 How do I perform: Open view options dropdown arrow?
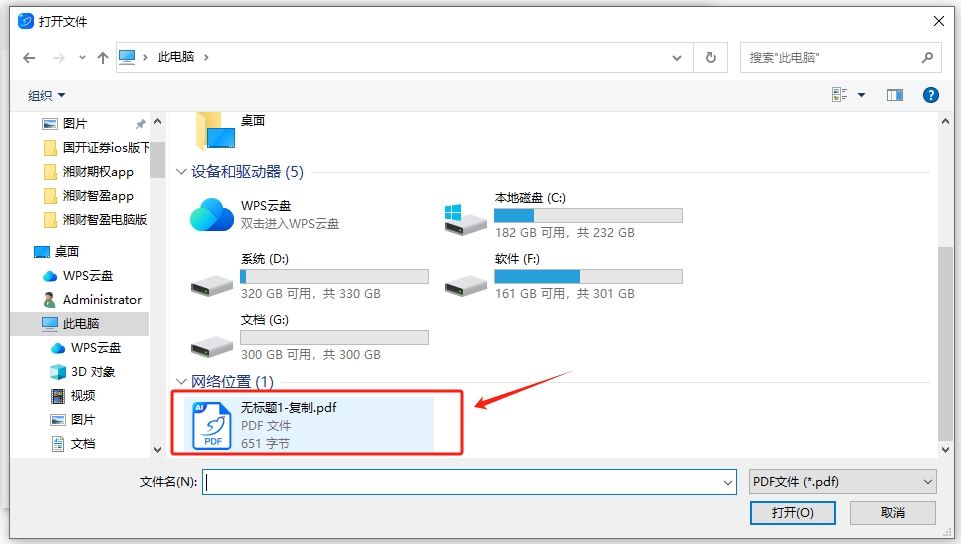[x=861, y=95]
